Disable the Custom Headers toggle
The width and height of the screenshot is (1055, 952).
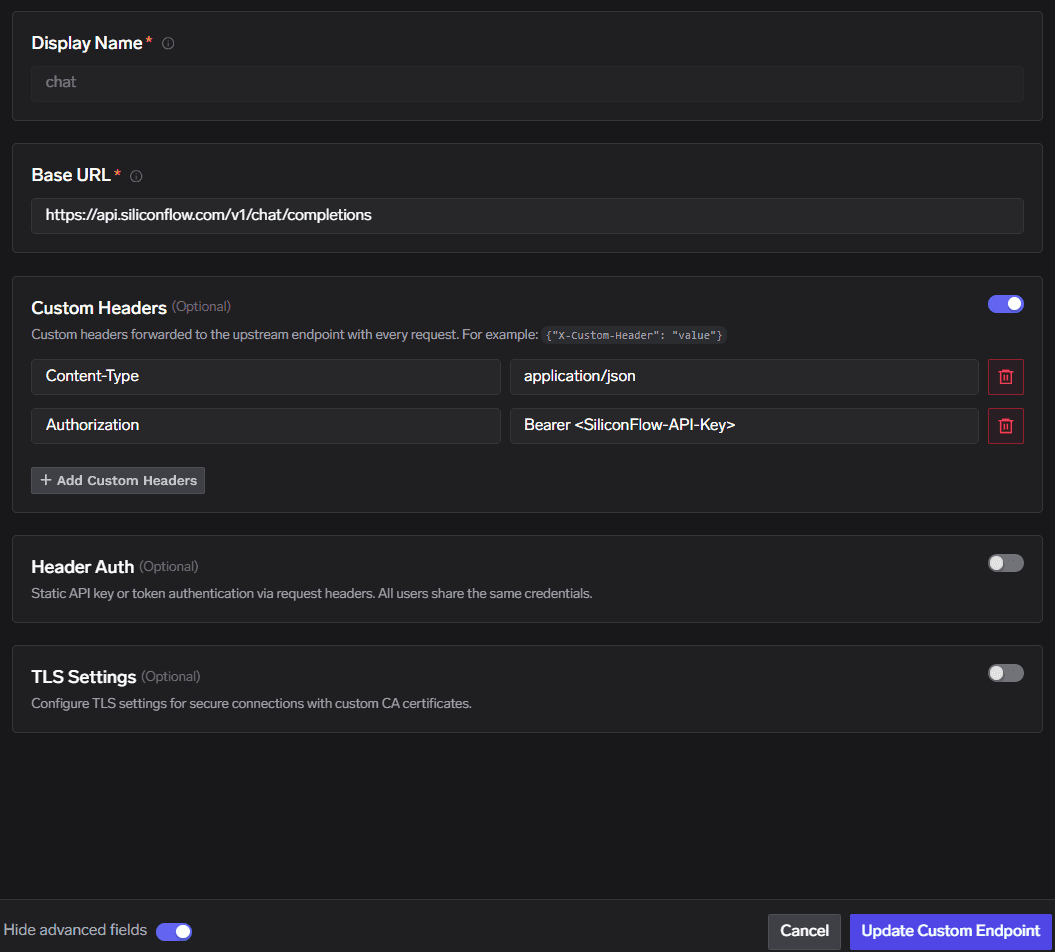[x=1005, y=304]
